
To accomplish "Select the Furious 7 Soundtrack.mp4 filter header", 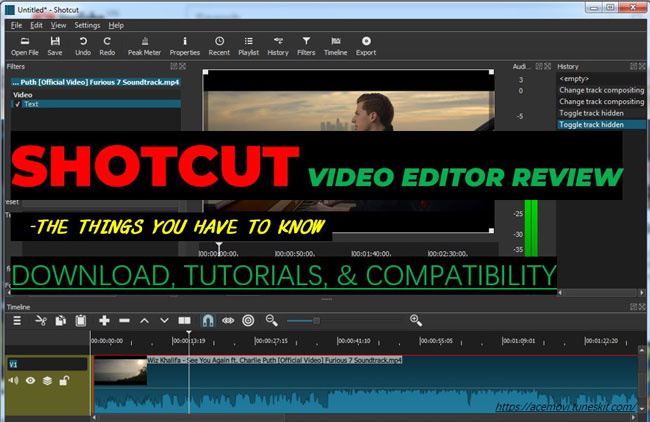I will click(96, 82).
